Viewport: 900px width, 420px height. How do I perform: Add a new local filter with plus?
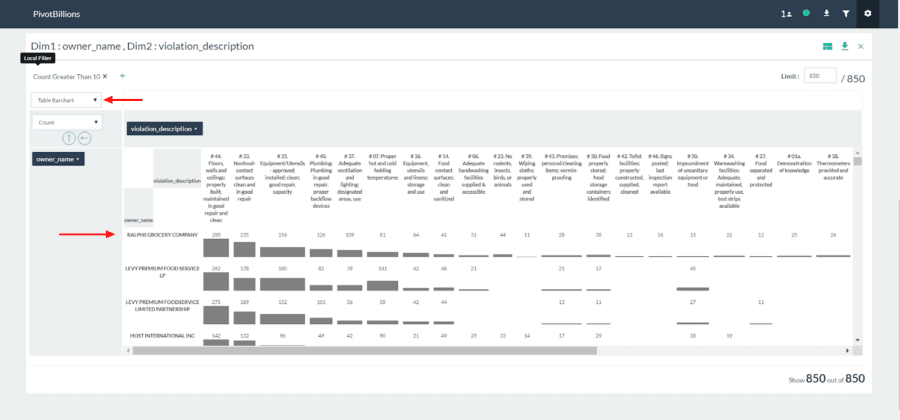click(x=122, y=76)
